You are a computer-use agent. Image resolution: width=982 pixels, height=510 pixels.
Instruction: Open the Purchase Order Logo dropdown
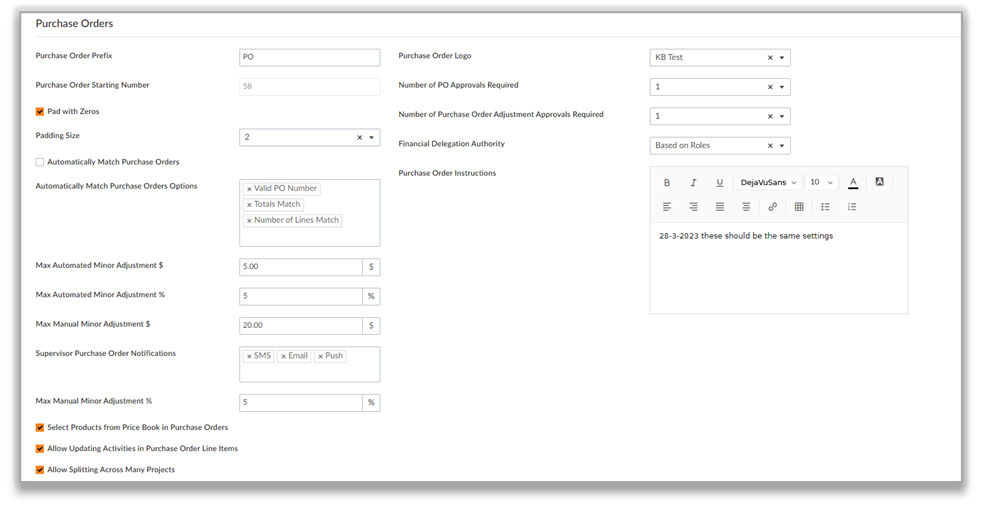click(782, 58)
